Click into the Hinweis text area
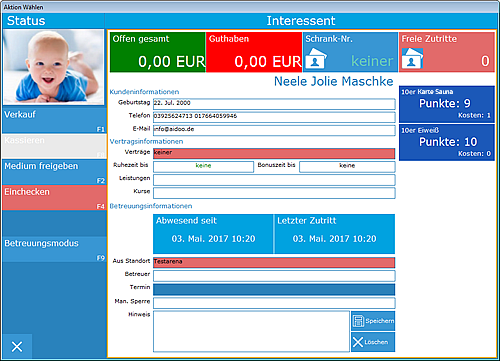This screenshot has width=500, height=361. (251, 331)
